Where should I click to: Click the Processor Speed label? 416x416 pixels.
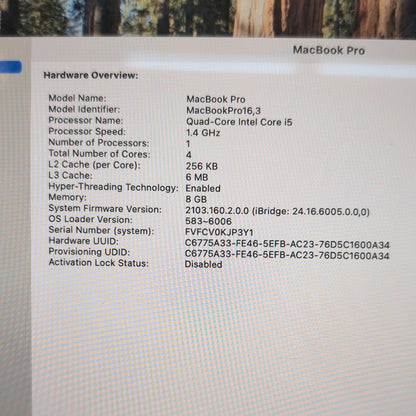coord(87,131)
